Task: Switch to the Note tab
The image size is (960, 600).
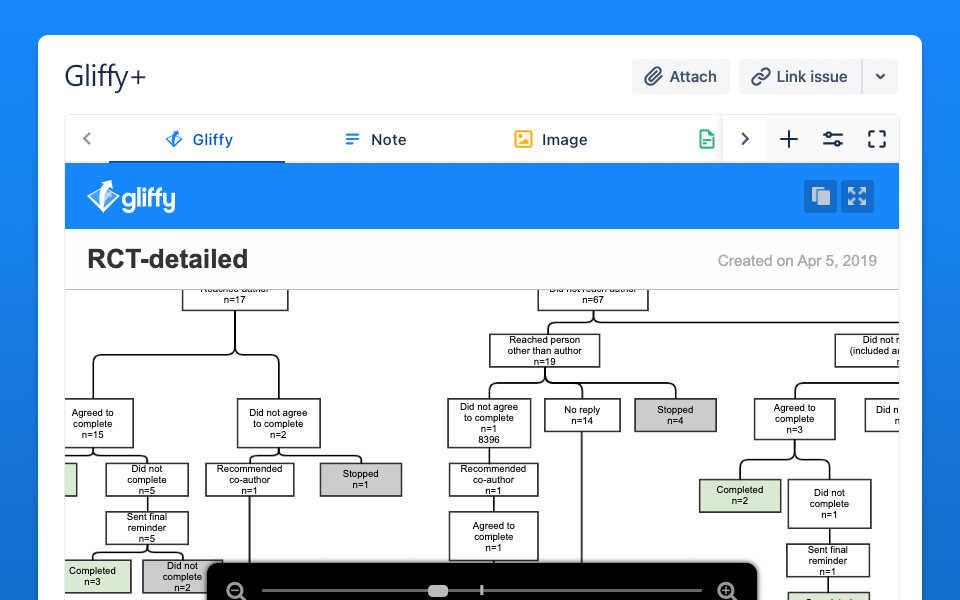Action: click(x=375, y=140)
